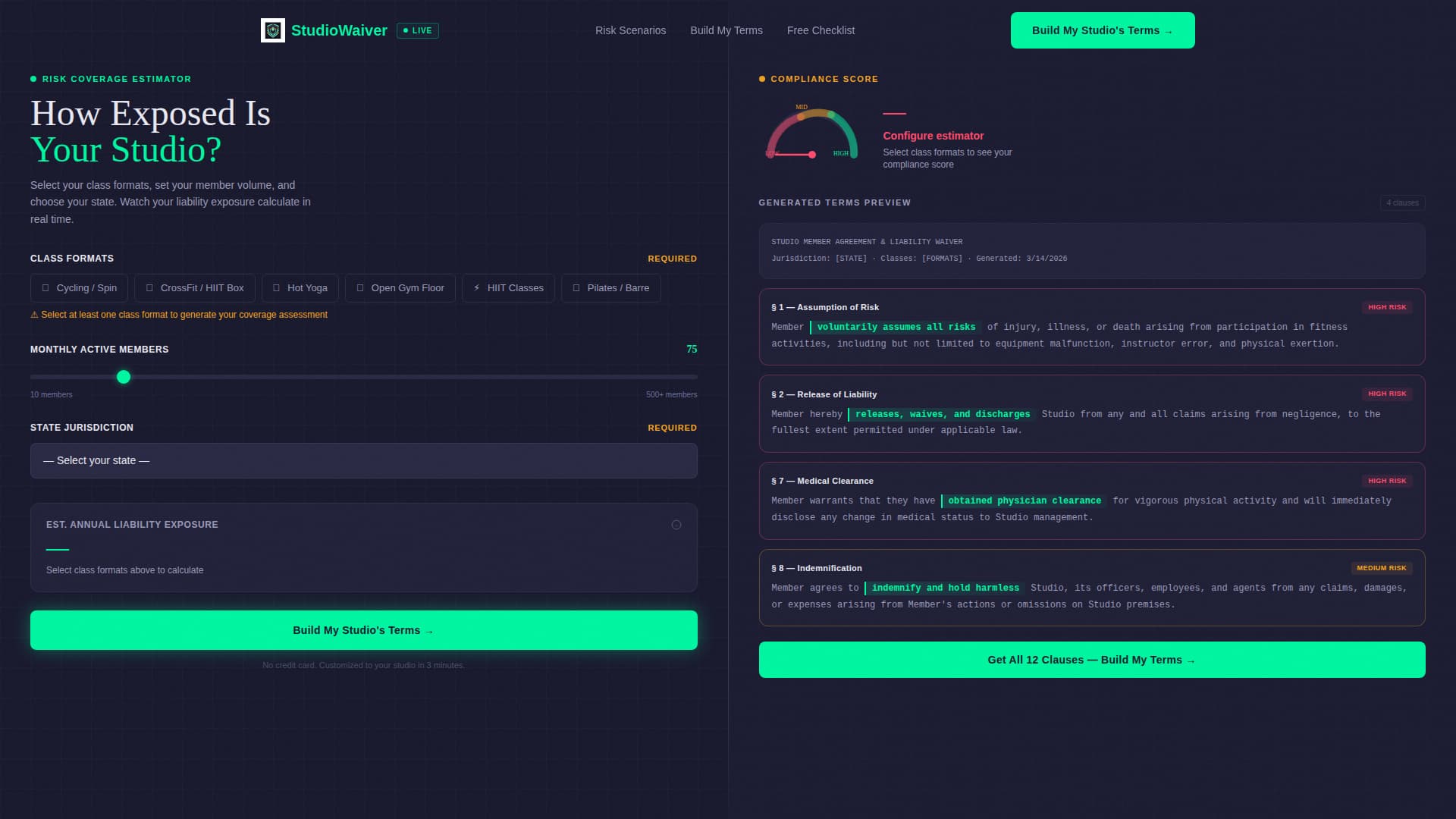Viewport: 1456px width, 819px height.
Task: Click the monthly members slider track
Action: click(364, 377)
